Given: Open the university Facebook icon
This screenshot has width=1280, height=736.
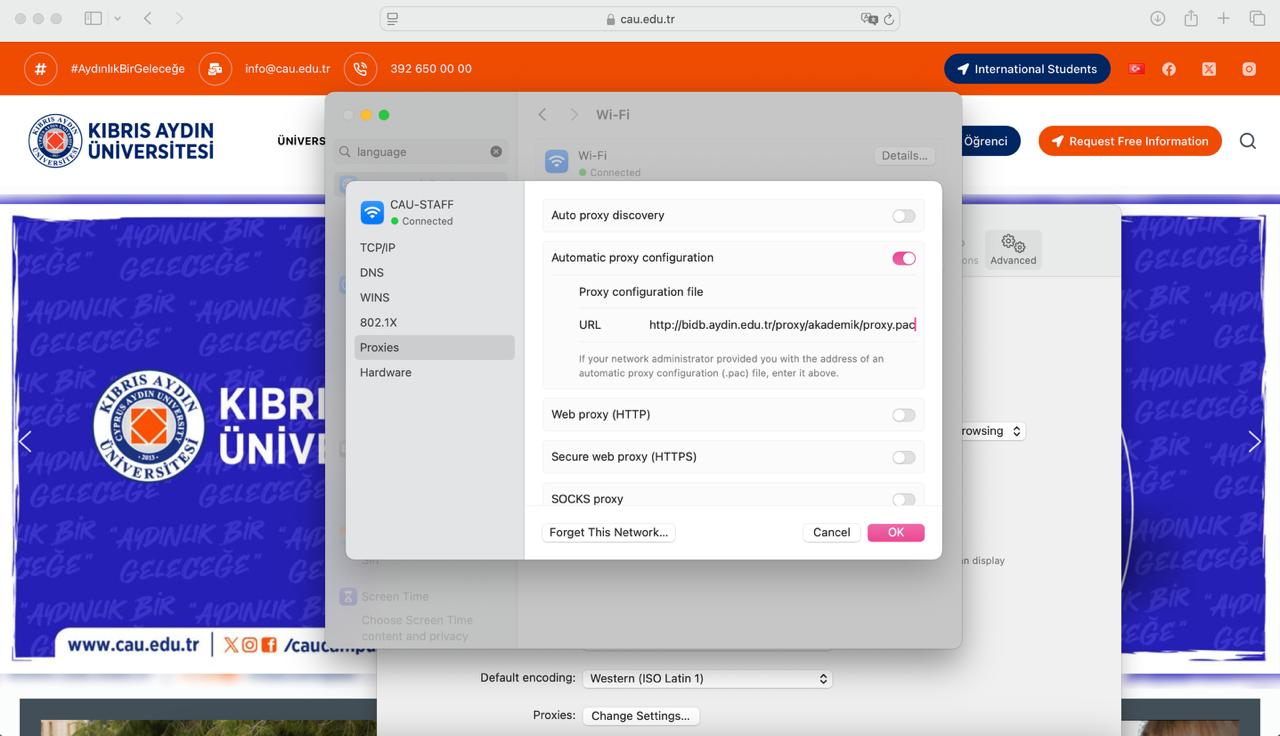Looking at the screenshot, I should point(1169,69).
